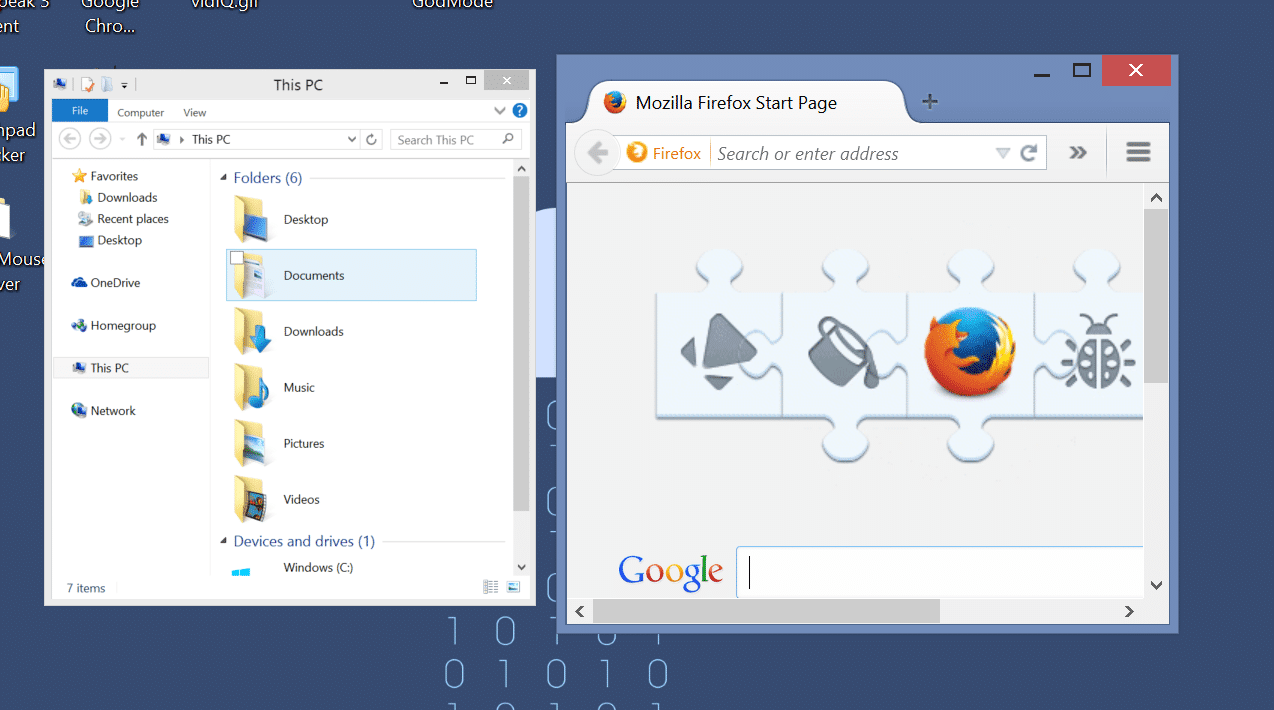The height and width of the screenshot is (710, 1274).
Task: Open the Firefox hamburger menu
Action: (x=1138, y=153)
